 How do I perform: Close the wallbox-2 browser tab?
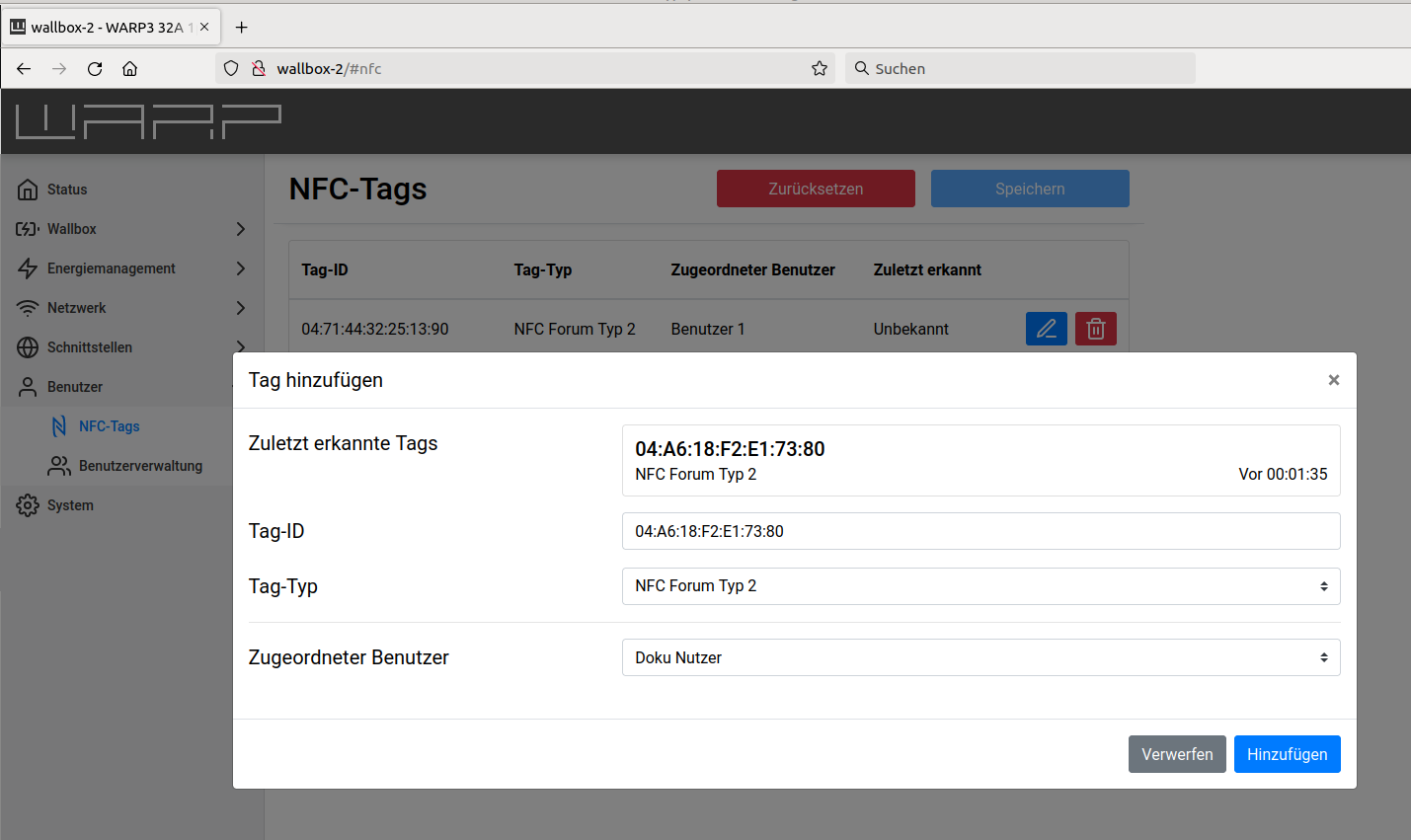204,27
